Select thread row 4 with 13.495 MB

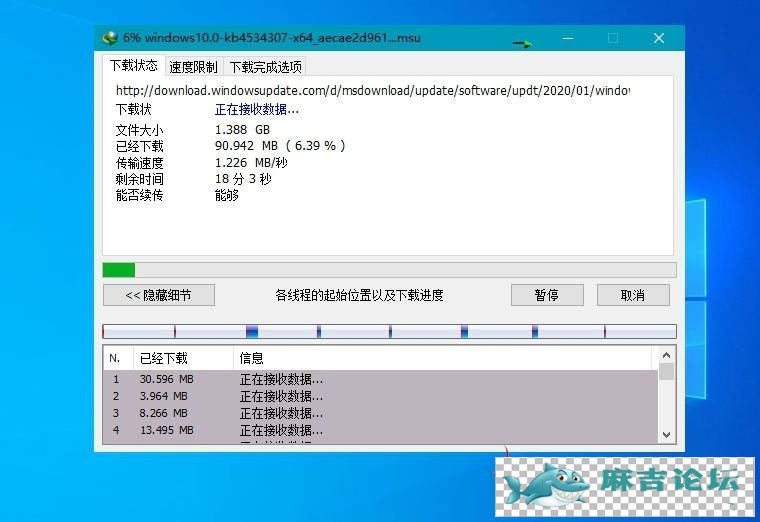pyautogui.click(x=380, y=430)
